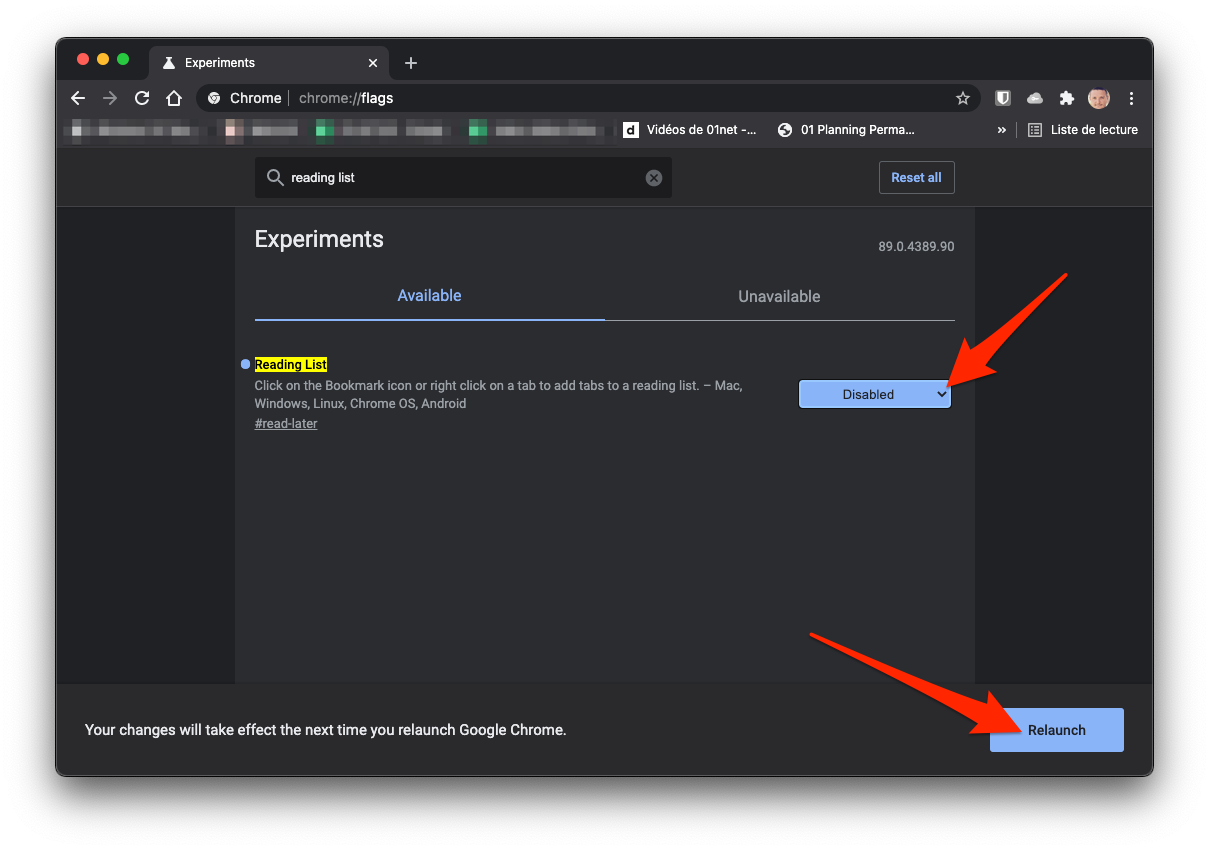1209x850 pixels.
Task: Open 01 Planning Perma bookmark
Action: tap(846, 129)
